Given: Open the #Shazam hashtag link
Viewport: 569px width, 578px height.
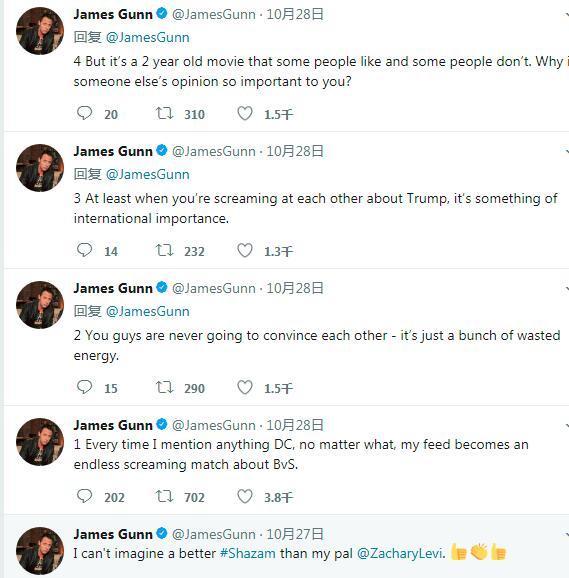Looking at the screenshot, I should [x=248, y=553].
